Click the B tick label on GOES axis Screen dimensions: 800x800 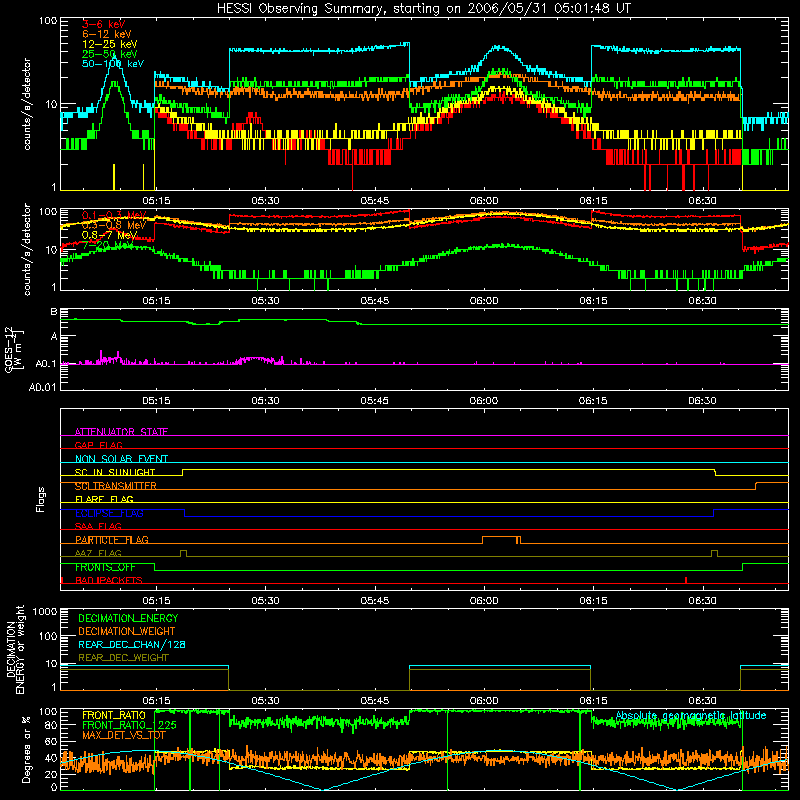point(54,311)
